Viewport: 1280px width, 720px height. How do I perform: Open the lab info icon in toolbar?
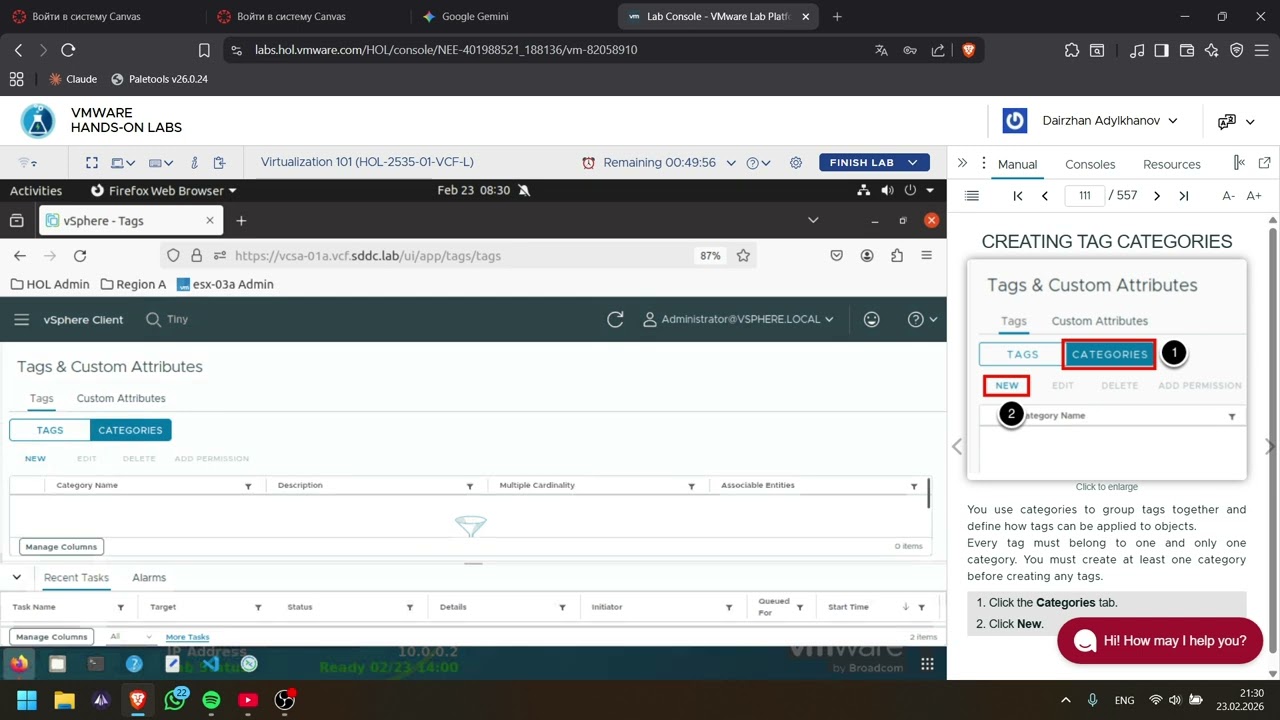[195, 162]
